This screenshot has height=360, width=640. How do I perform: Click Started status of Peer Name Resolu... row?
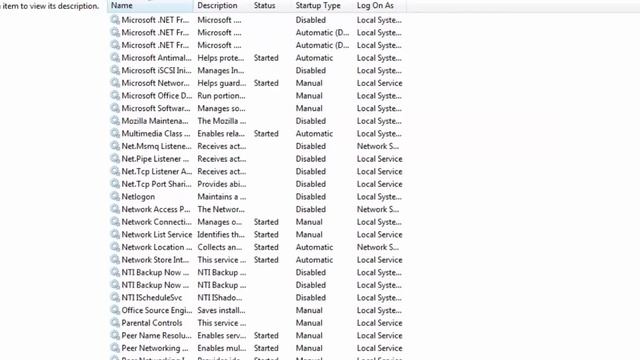pos(266,336)
